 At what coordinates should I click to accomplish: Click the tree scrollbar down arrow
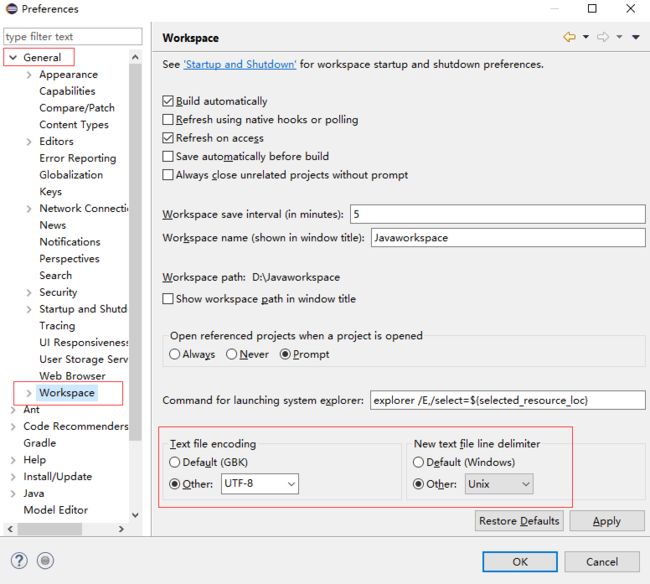point(135,515)
